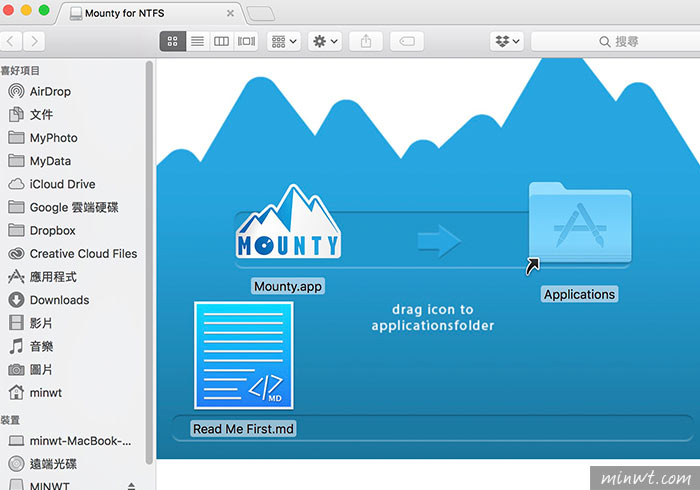Switch to list view
Image resolution: width=700 pixels, height=490 pixels.
coord(197,42)
